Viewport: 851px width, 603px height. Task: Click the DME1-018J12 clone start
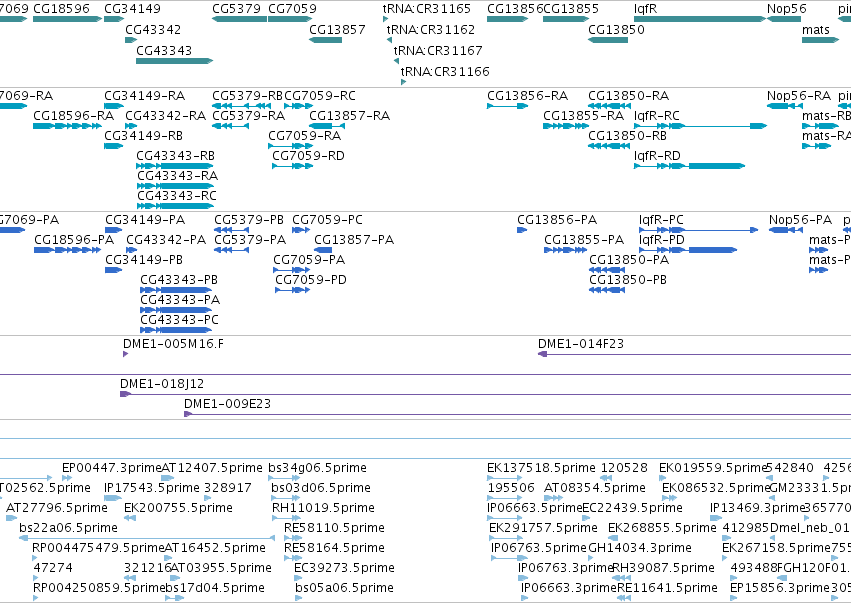click(125, 394)
